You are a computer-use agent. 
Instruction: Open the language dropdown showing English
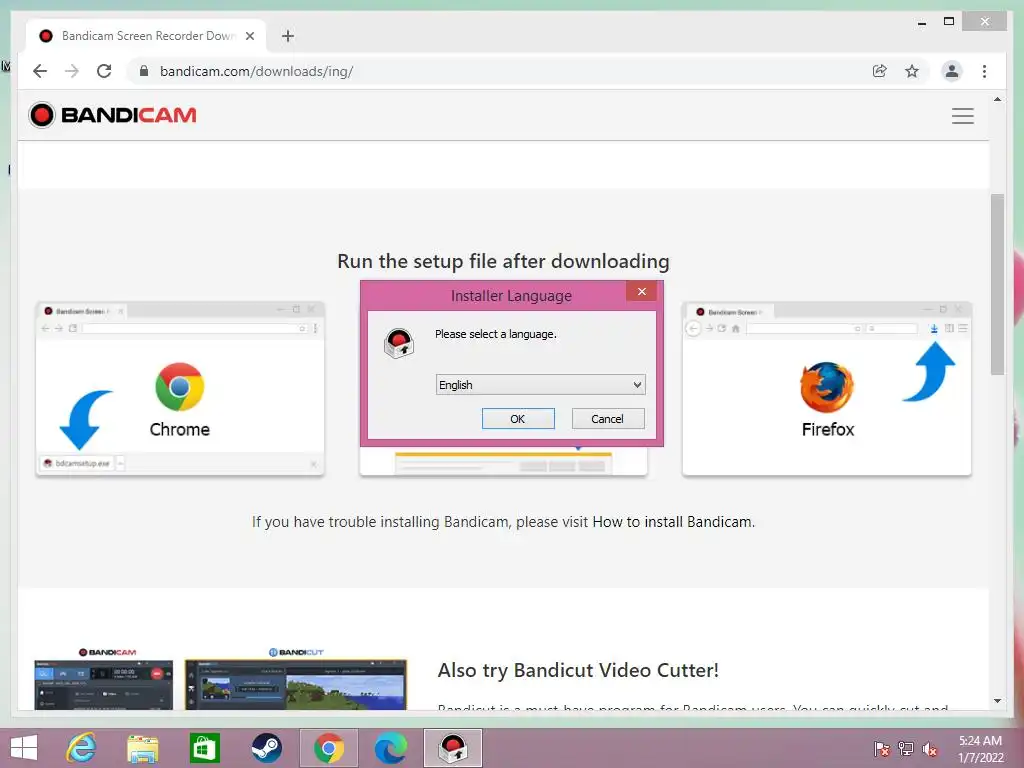coord(540,385)
